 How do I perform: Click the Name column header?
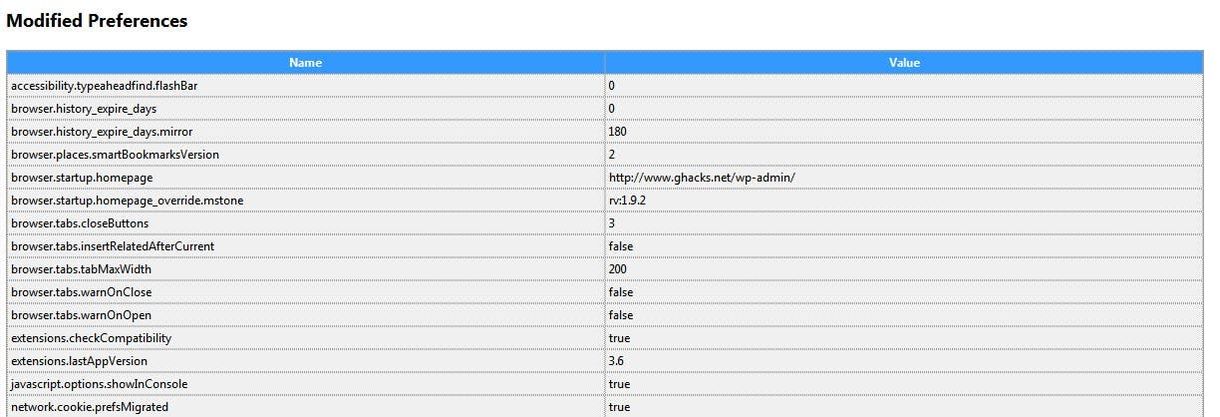[305, 62]
